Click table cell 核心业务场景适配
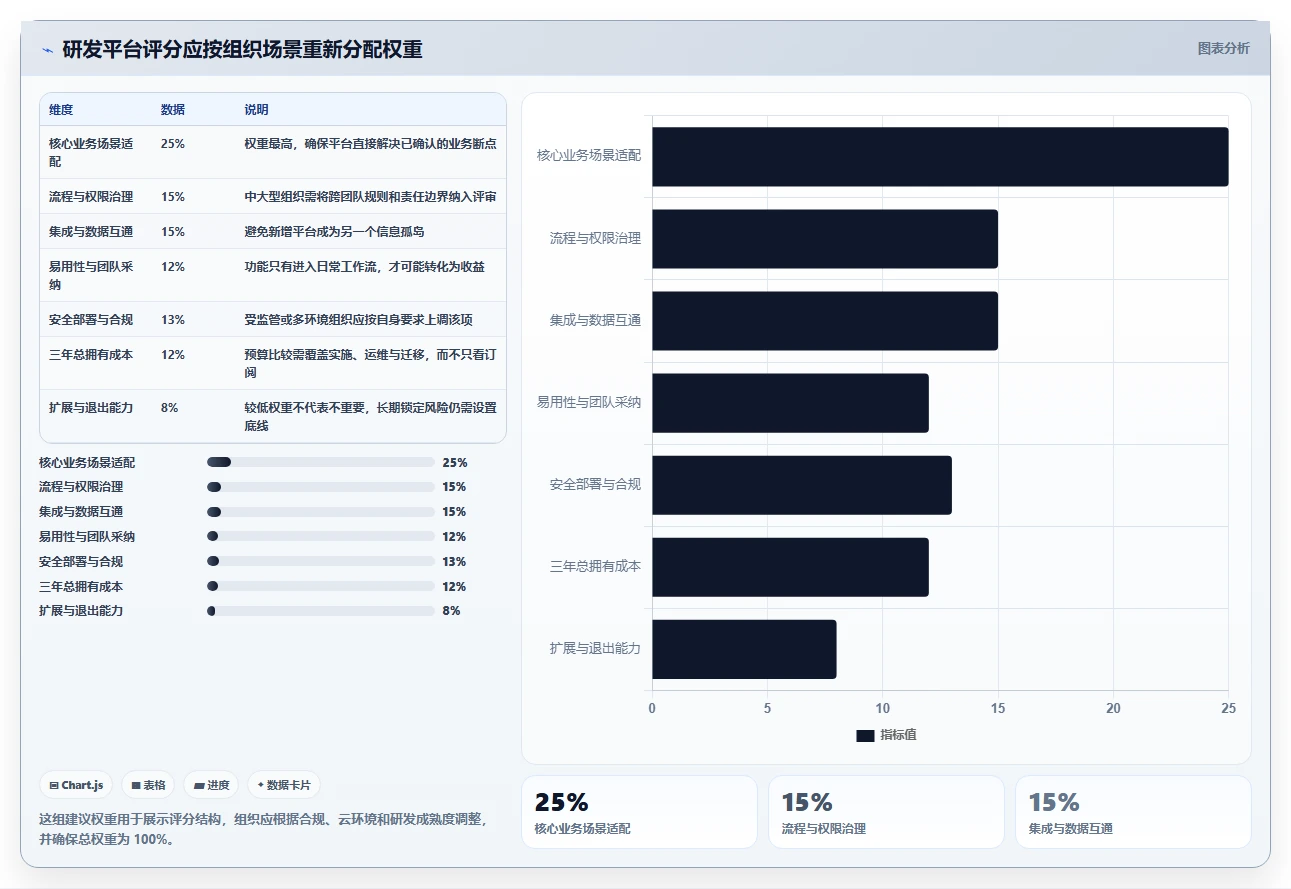Viewport: 1291px width, 889px height. click(91, 152)
